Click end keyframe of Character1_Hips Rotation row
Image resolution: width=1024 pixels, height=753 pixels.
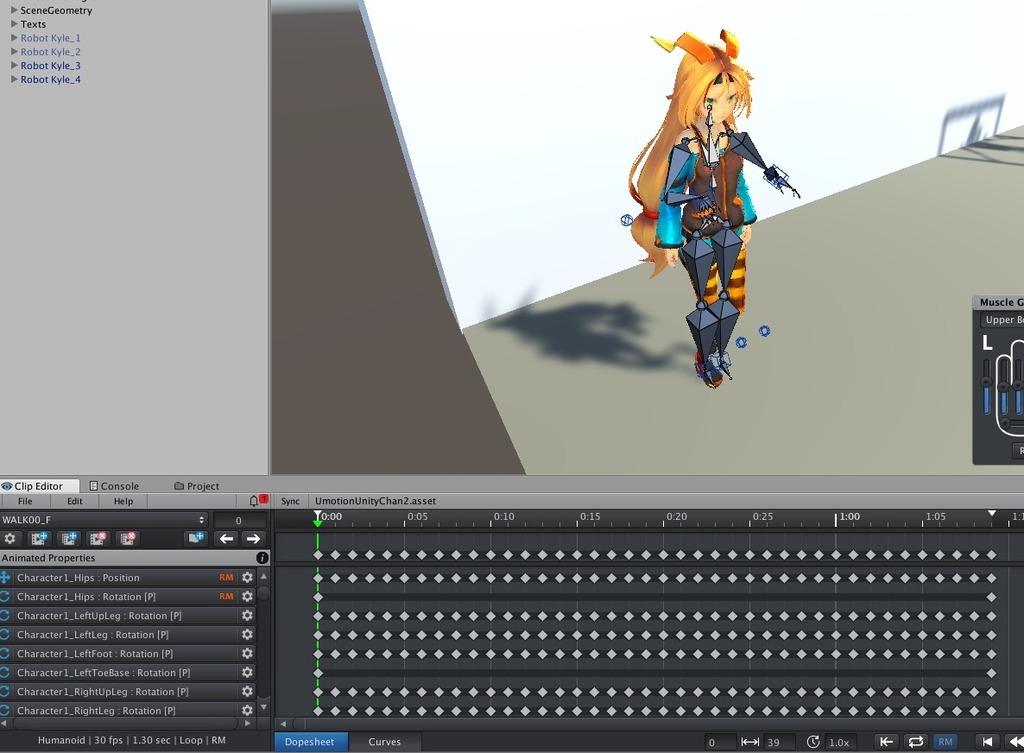point(991,596)
